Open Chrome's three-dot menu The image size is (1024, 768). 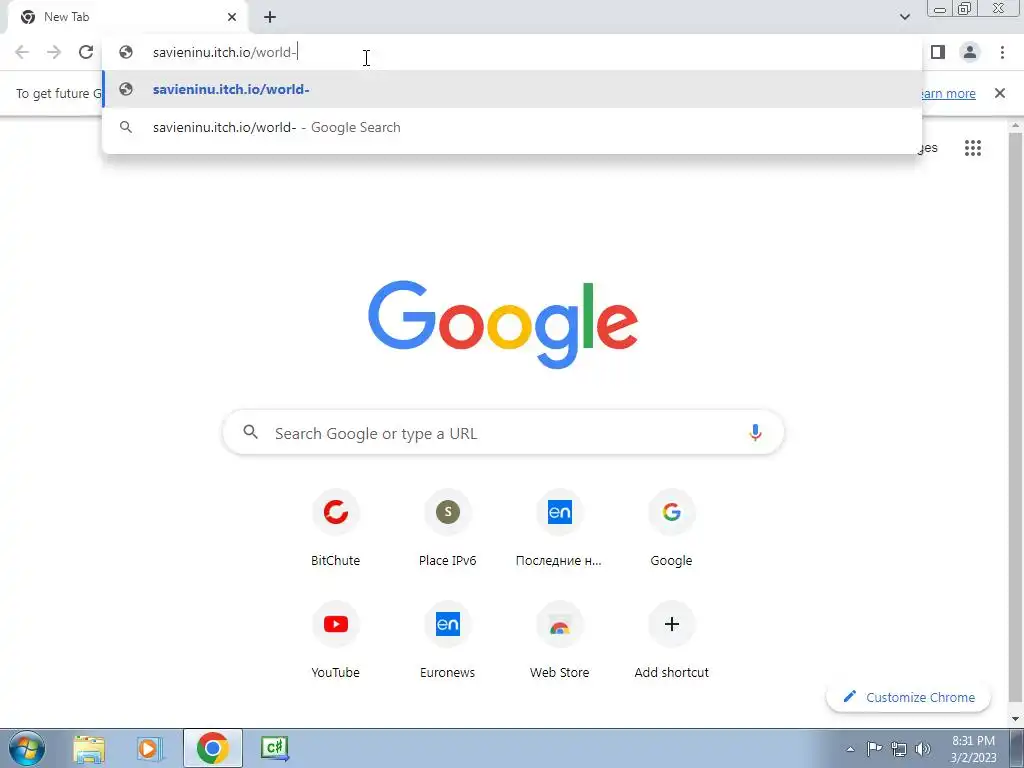(x=1002, y=52)
